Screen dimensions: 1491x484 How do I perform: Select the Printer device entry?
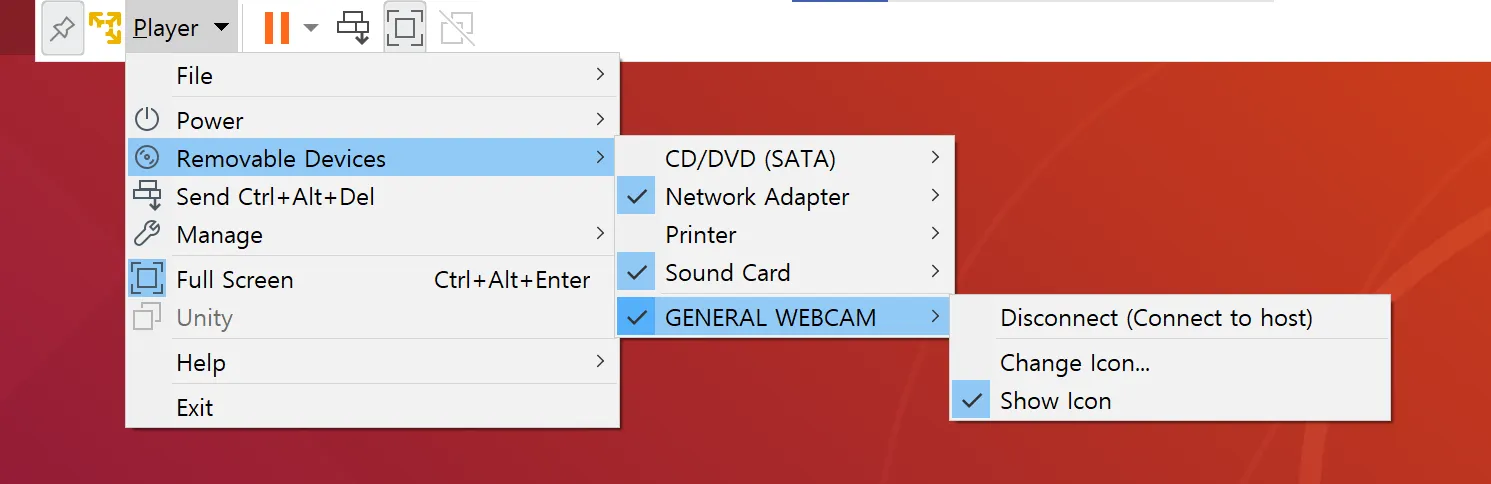(x=701, y=235)
